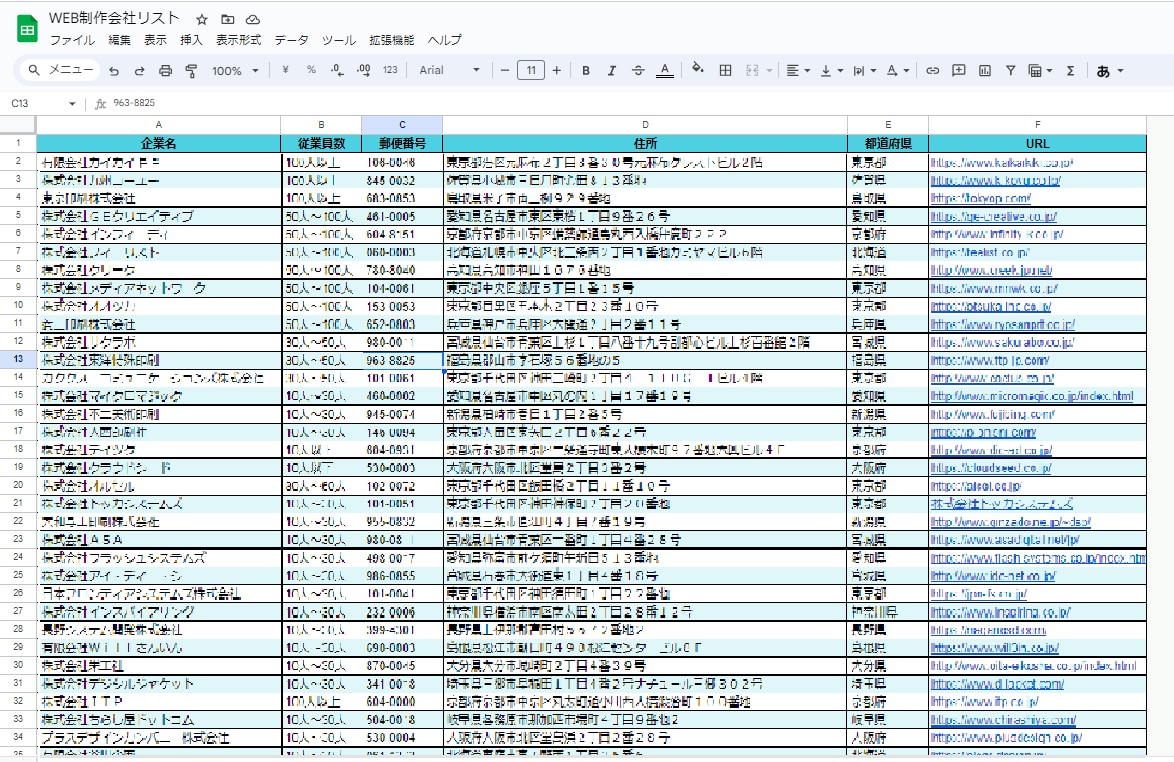Apply percent number format
Image resolution: width=1174 pixels, height=762 pixels.
311,70
